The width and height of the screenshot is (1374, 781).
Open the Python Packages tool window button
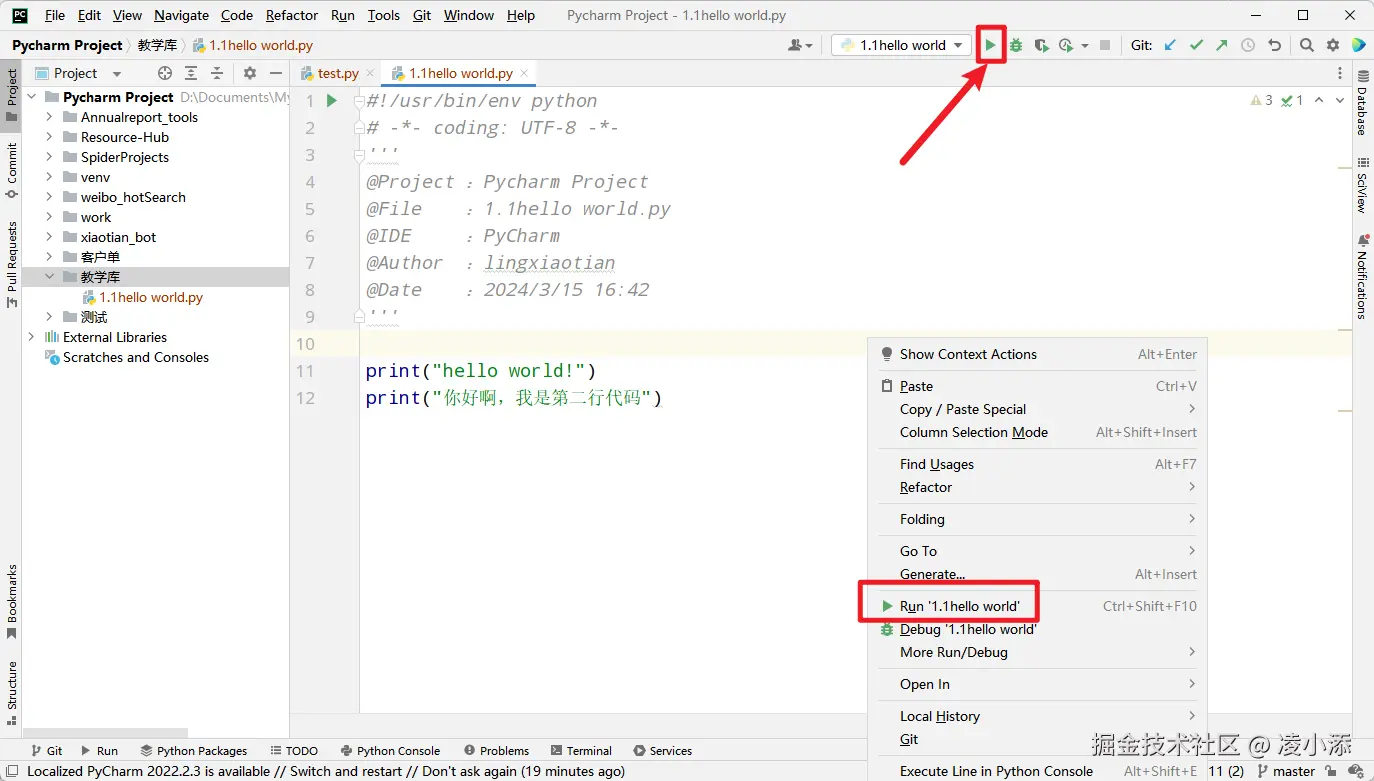[x=193, y=751]
